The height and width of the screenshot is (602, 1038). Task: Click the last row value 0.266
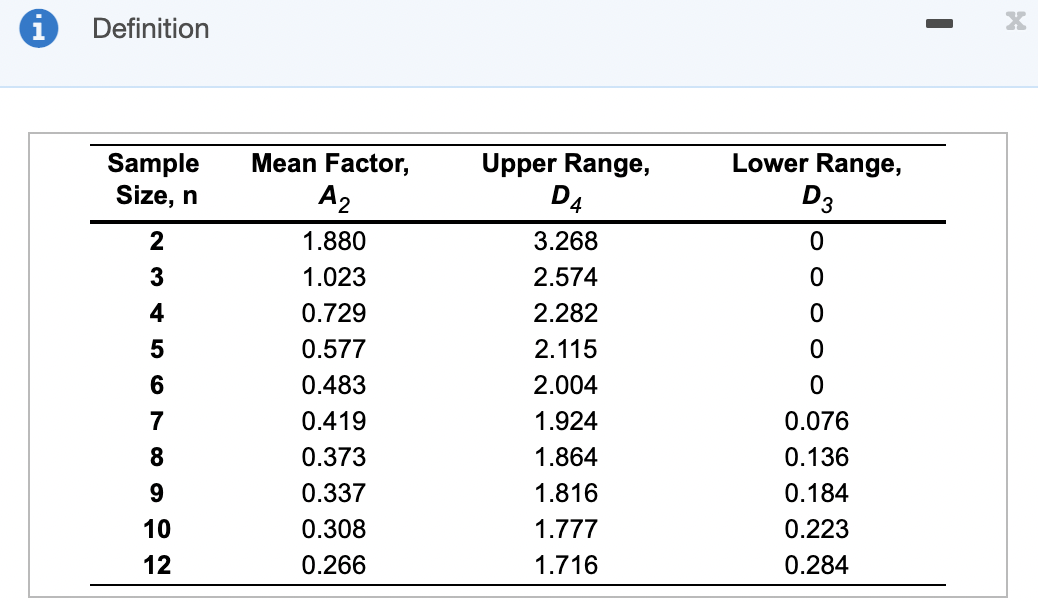point(334,565)
